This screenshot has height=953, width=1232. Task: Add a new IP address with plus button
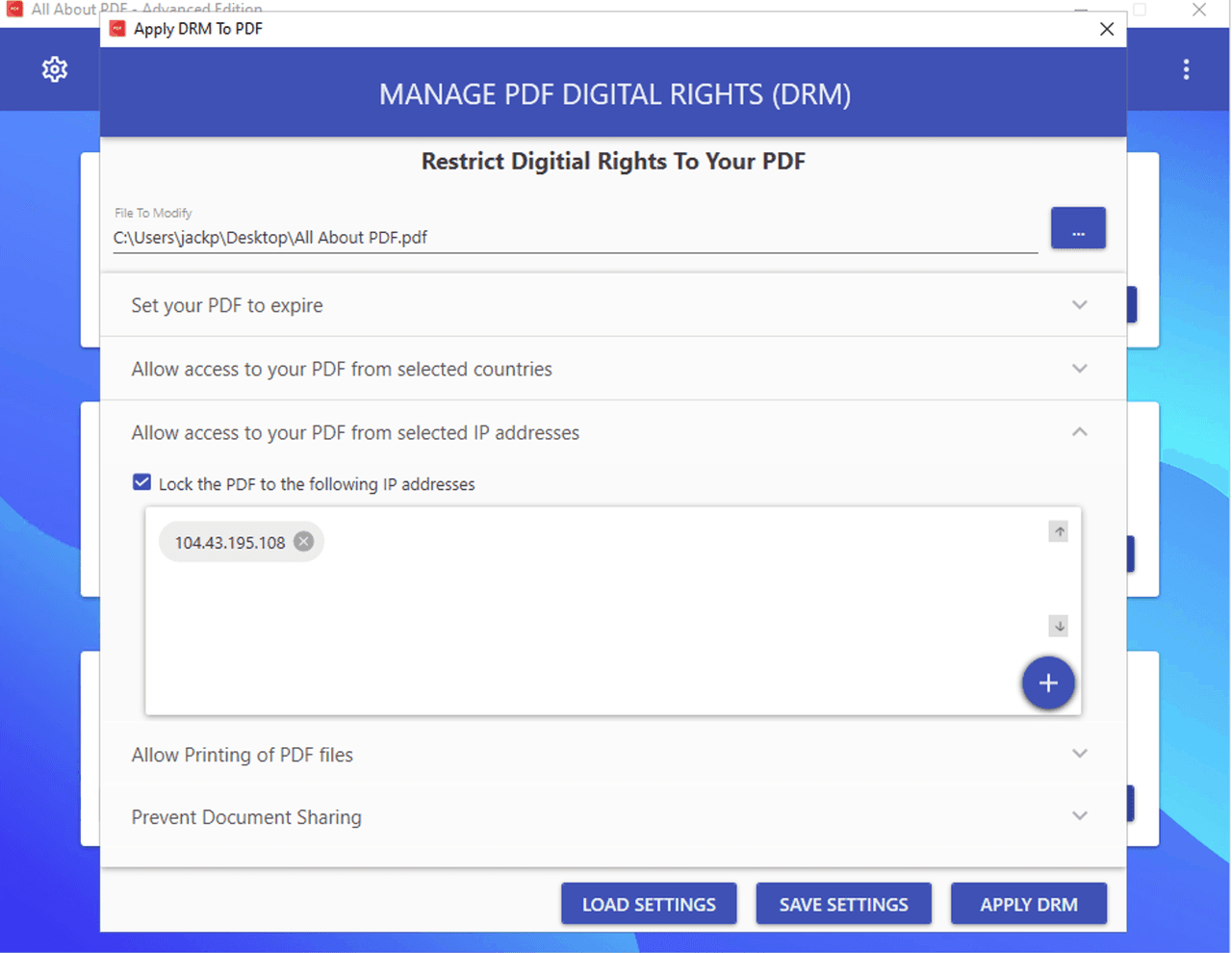(1048, 683)
